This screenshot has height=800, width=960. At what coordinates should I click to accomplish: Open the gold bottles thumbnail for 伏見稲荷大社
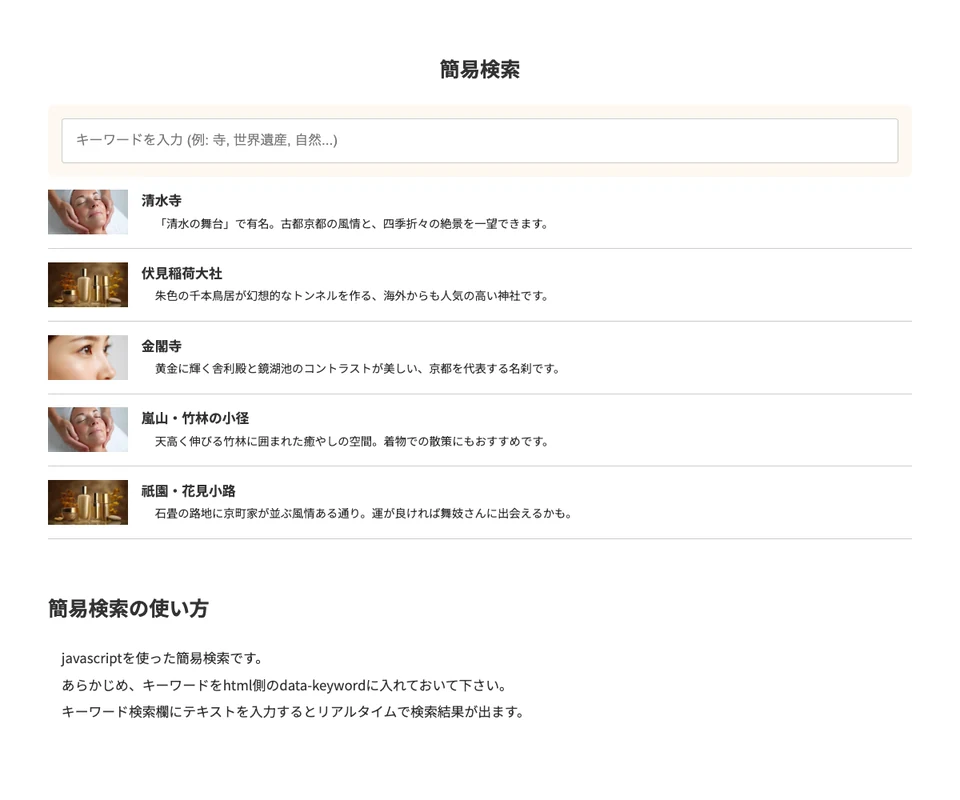88,285
